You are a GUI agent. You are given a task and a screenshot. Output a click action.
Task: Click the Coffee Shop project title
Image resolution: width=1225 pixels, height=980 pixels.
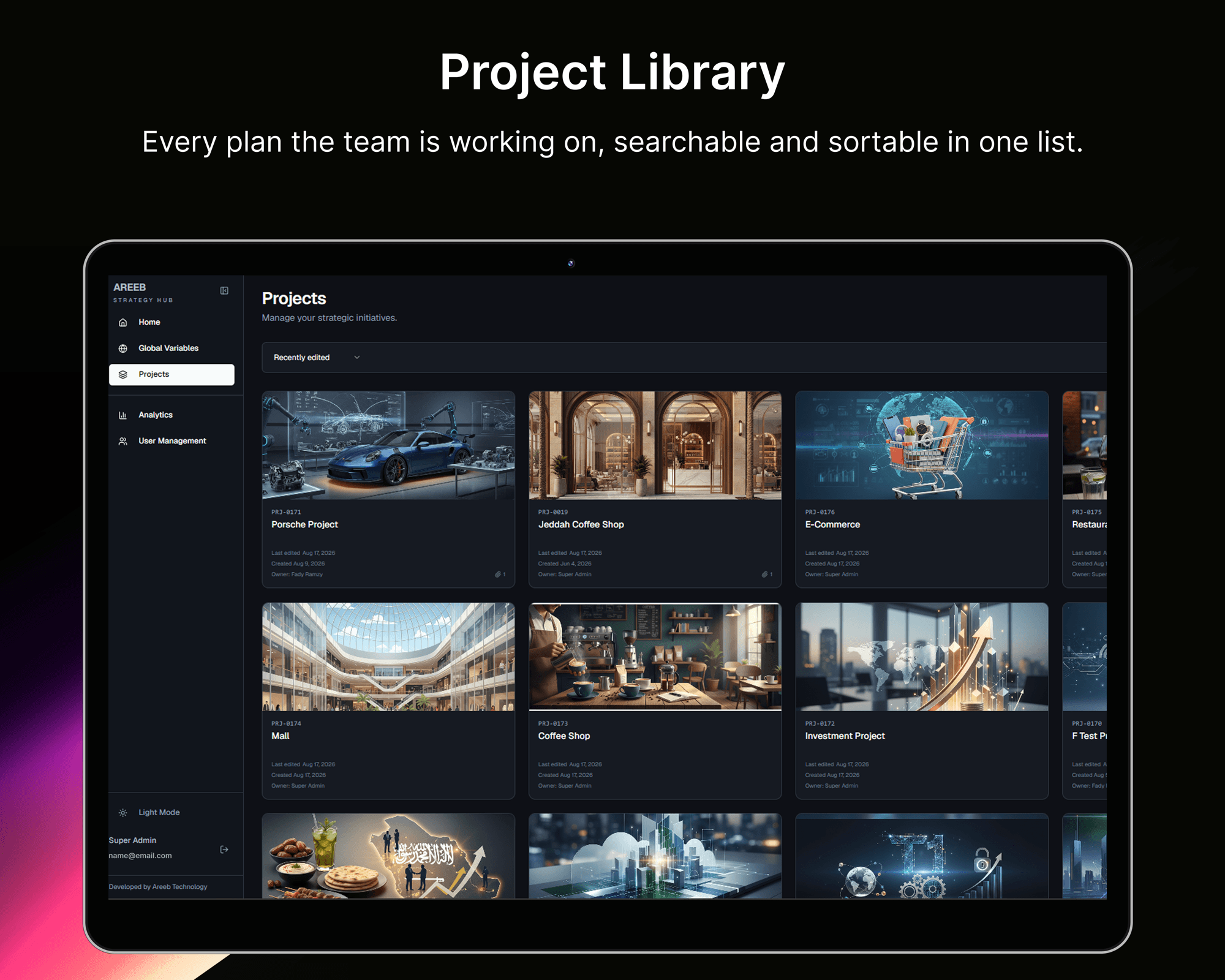(563, 736)
